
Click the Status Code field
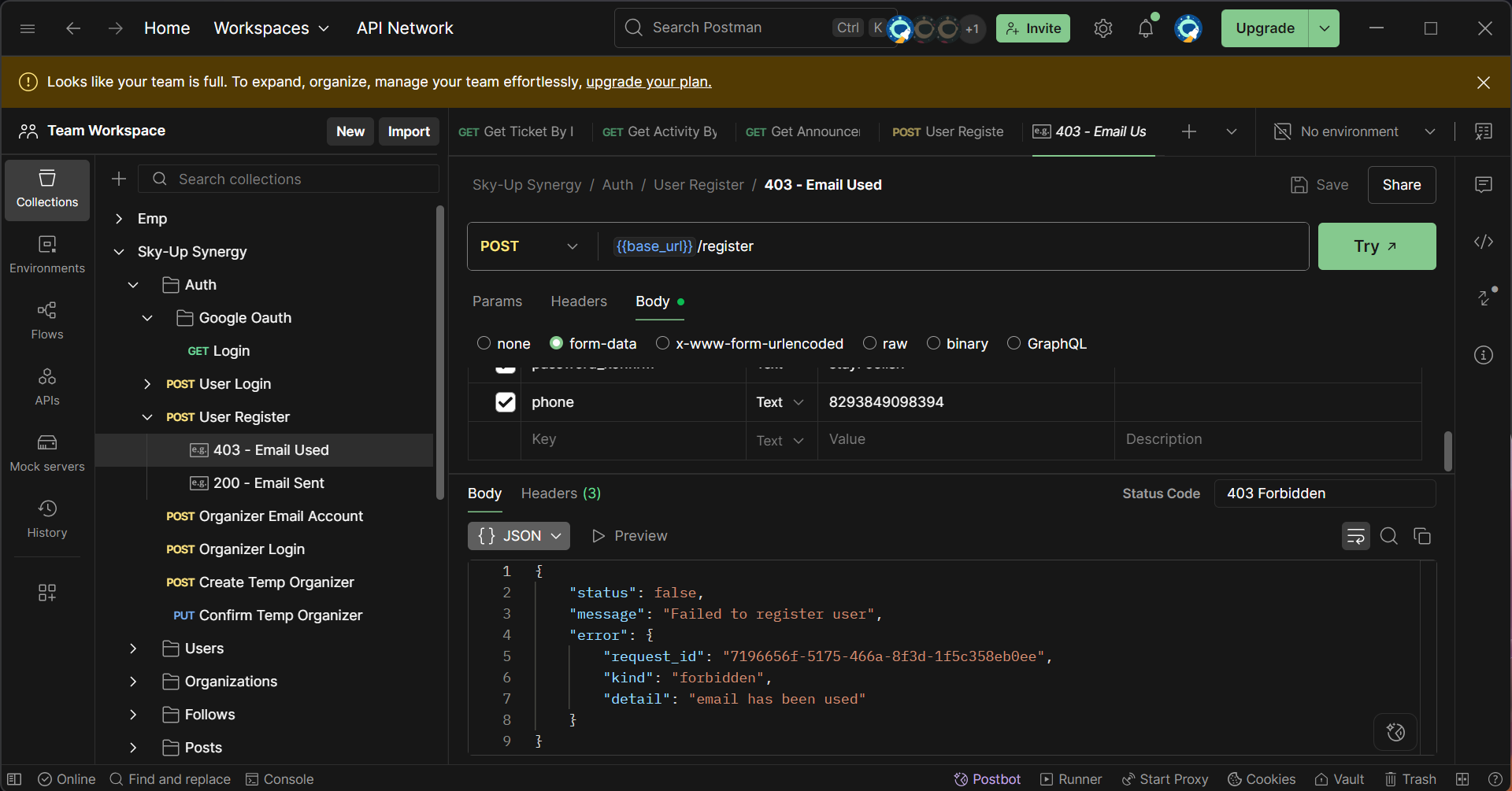pos(1325,493)
